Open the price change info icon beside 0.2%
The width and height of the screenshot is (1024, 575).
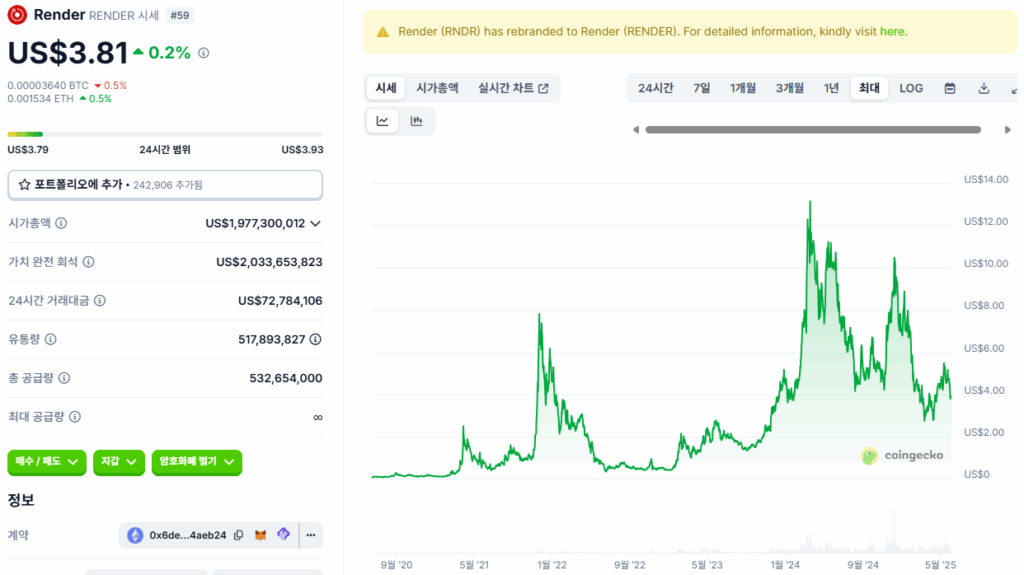pos(204,53)
